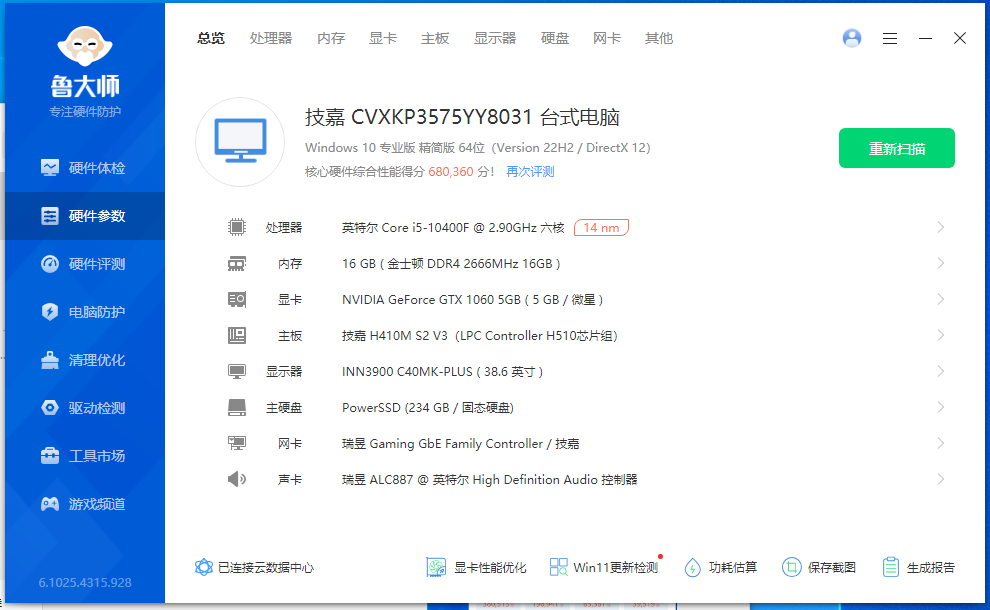Image resolution: width=990 pixels, height=610 pixels.
Task: Switch to the 硬盘 tab
Action: 555,38
